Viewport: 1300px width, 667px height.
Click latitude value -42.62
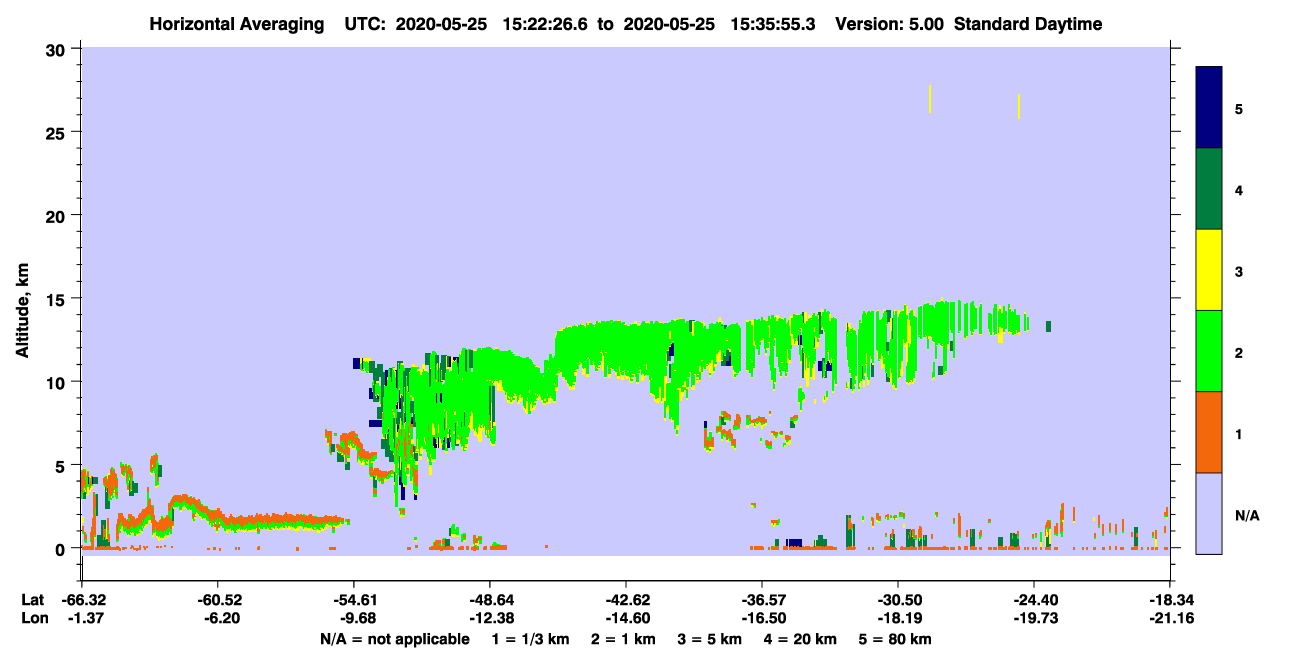626,600
